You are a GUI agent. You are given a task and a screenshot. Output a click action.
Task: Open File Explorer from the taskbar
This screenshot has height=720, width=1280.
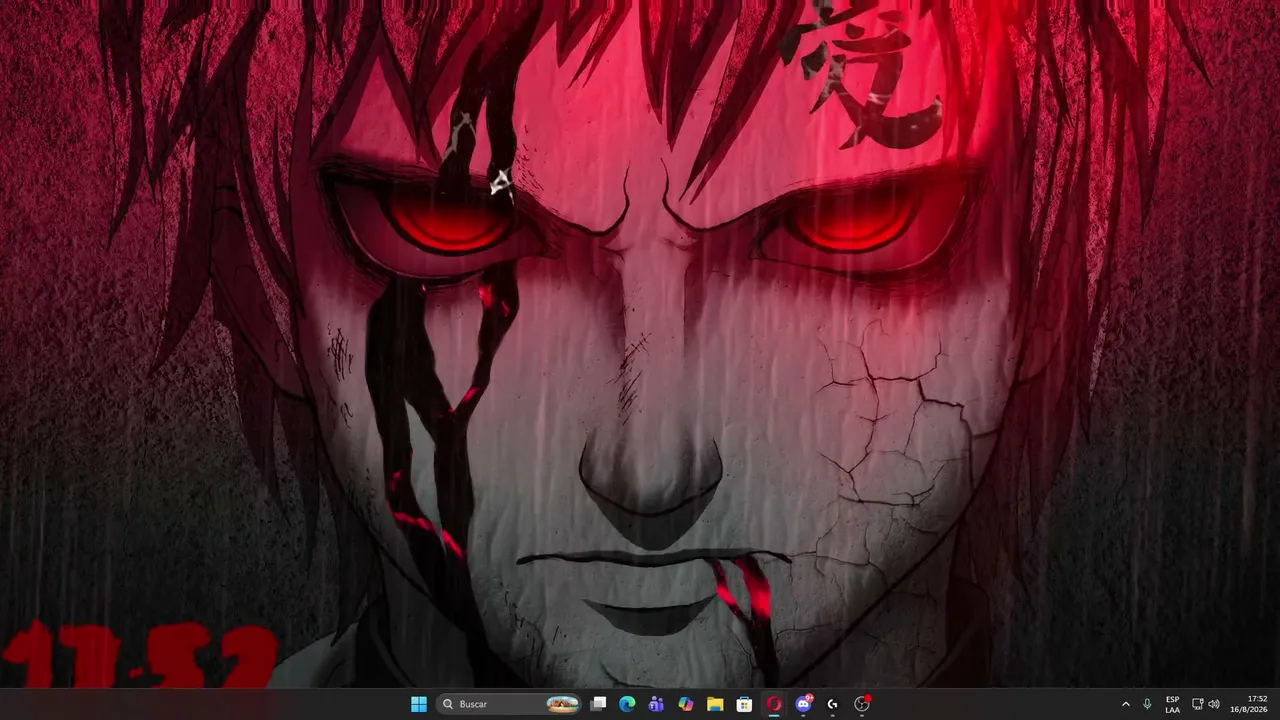coord(715,704)
